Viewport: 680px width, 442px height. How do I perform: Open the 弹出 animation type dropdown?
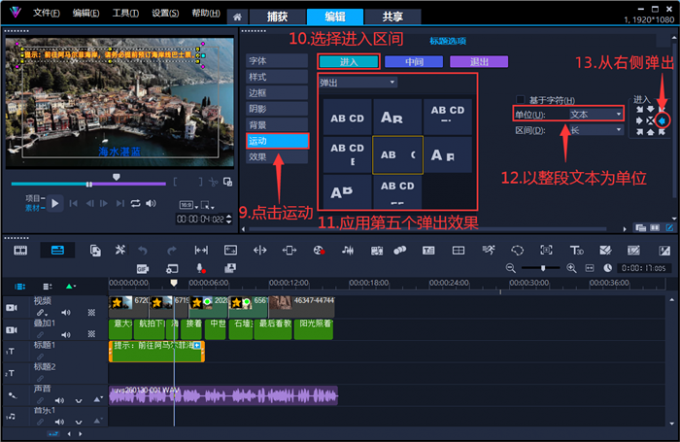358,83
